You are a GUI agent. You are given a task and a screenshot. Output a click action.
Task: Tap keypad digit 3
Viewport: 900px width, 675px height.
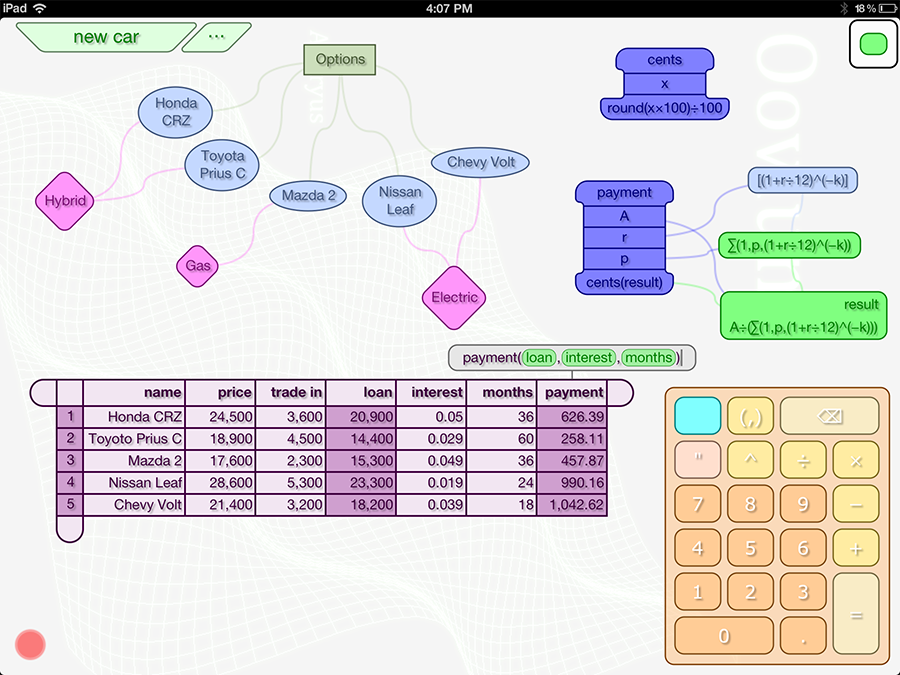click(x=803, y=592)
